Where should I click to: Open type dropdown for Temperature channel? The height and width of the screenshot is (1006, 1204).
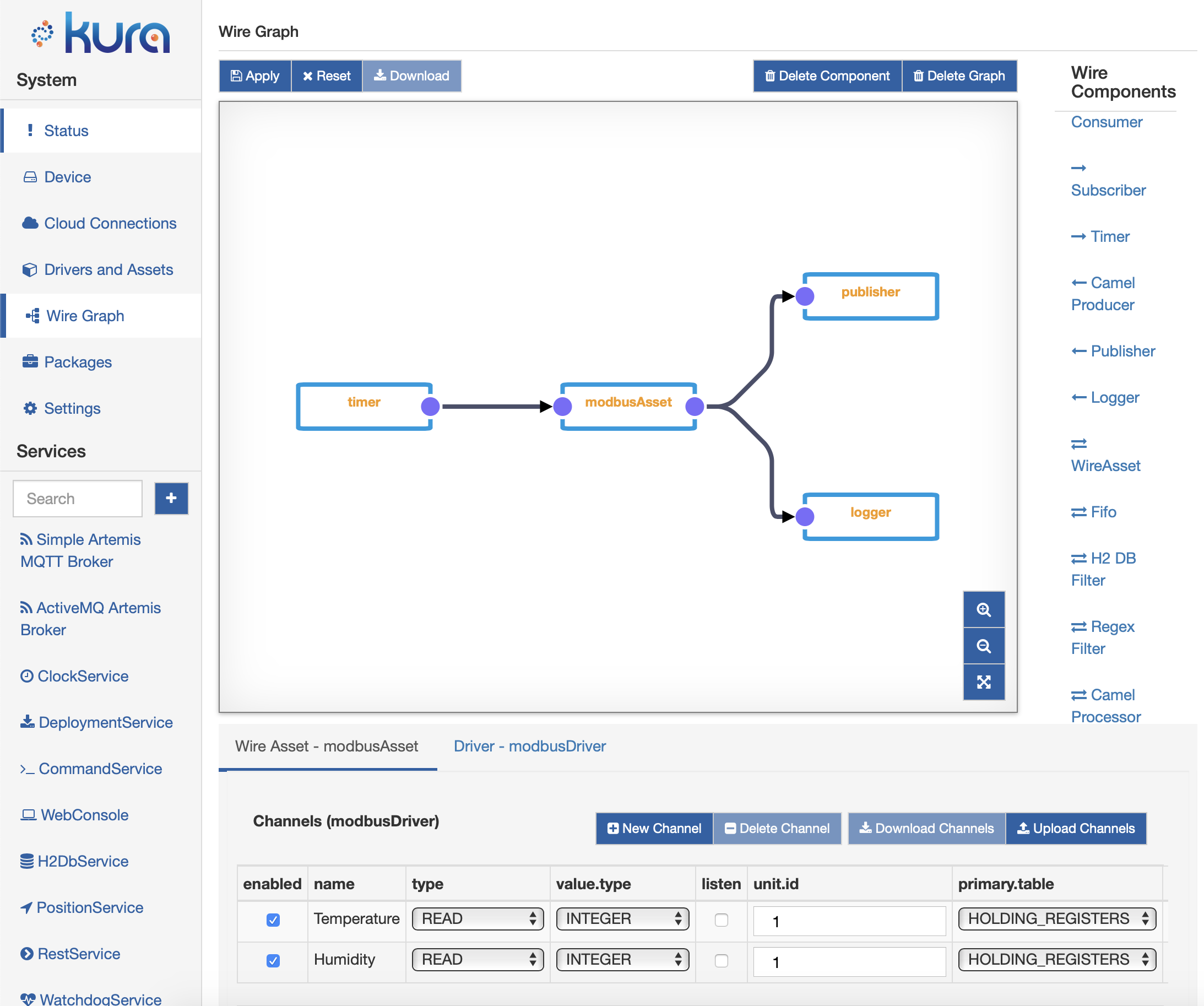point(478,919)
